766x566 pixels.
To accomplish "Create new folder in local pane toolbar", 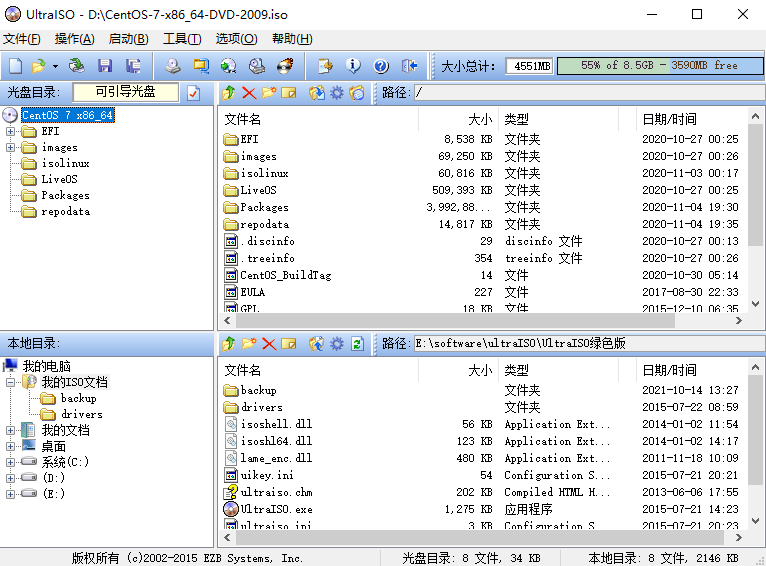I will (x=249, y=343).
